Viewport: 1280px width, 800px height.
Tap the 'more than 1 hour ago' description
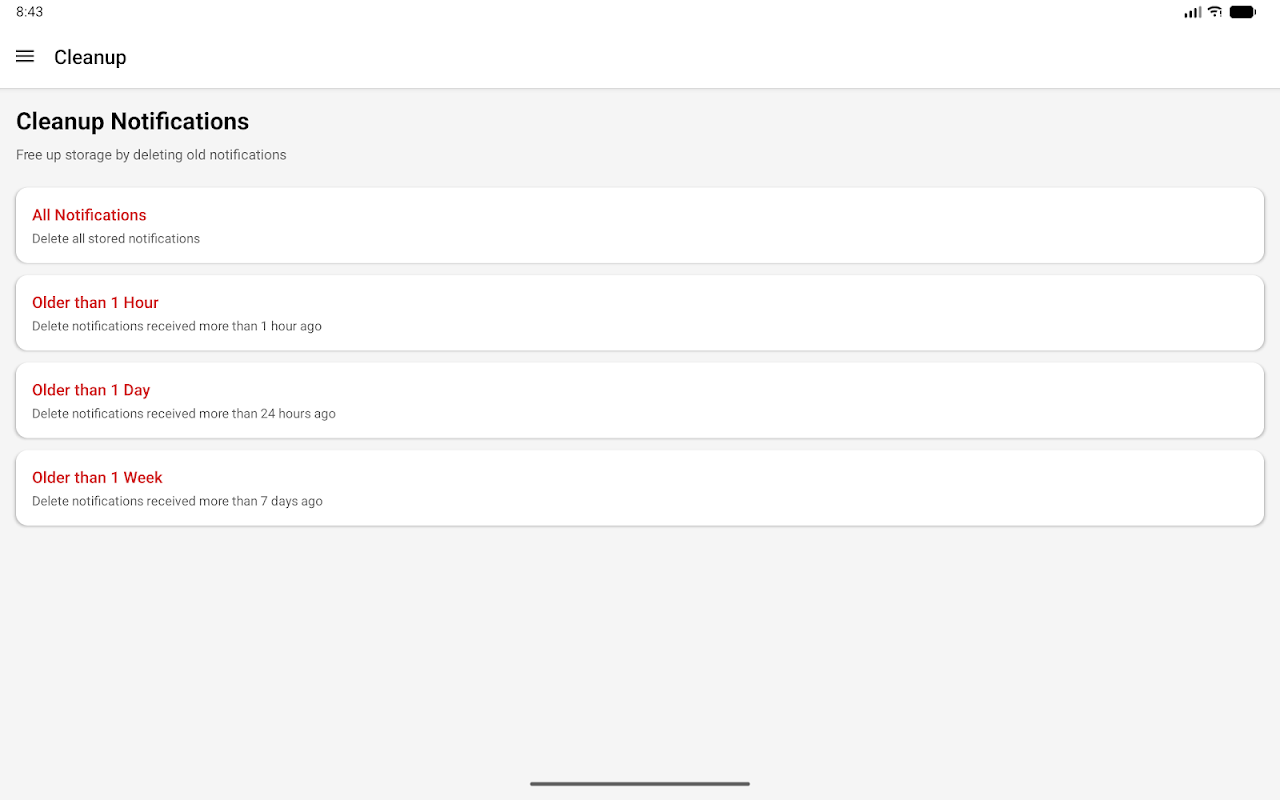[177, 326]
